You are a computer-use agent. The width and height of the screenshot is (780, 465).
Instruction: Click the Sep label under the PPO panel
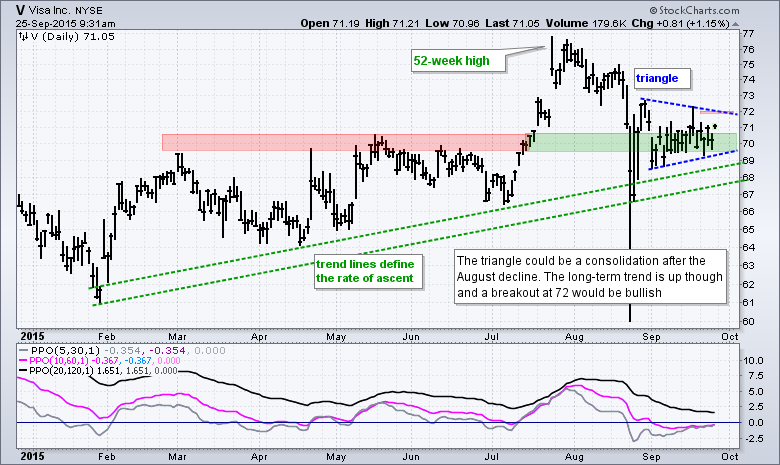[651, 457]
